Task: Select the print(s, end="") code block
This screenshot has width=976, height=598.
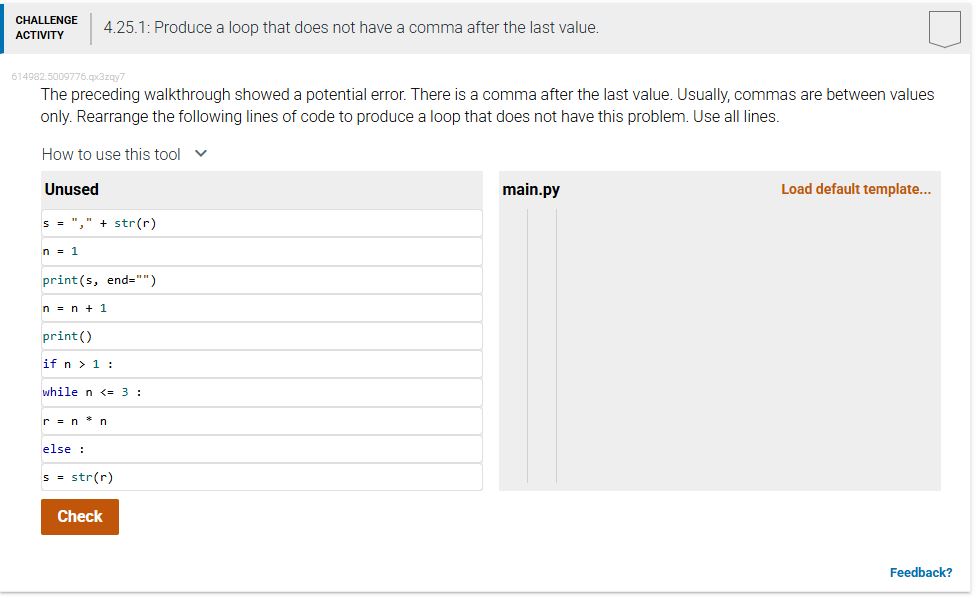Action: pos(260,279)
